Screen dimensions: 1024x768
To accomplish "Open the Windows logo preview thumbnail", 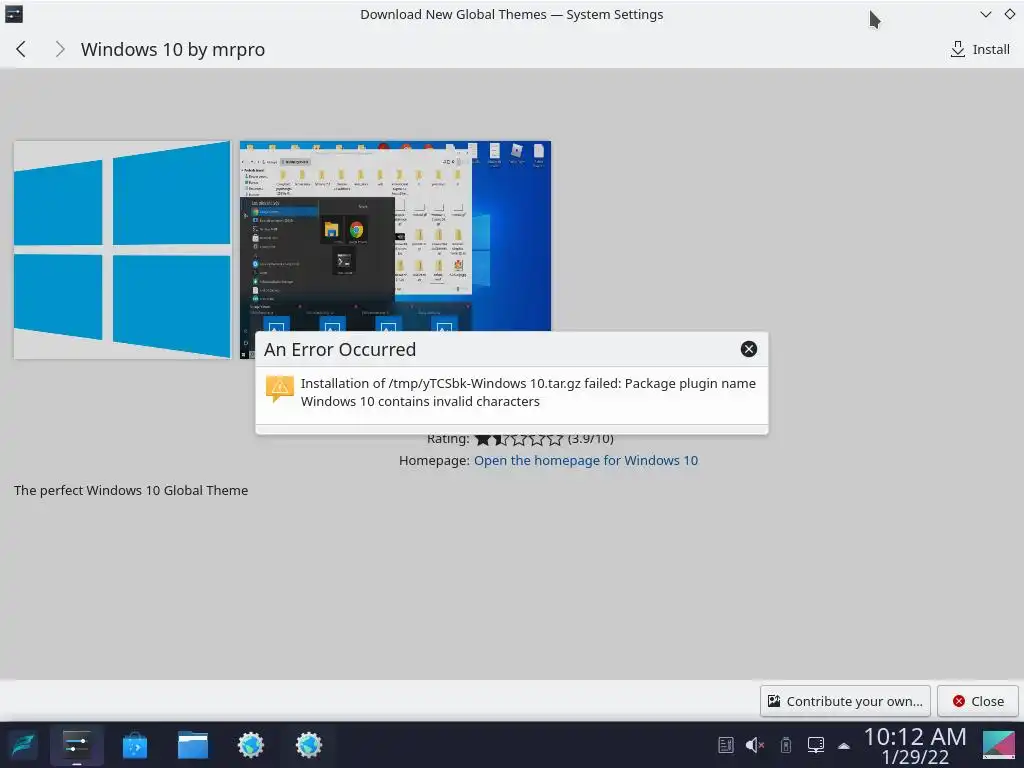I will (x=123, y=249).
